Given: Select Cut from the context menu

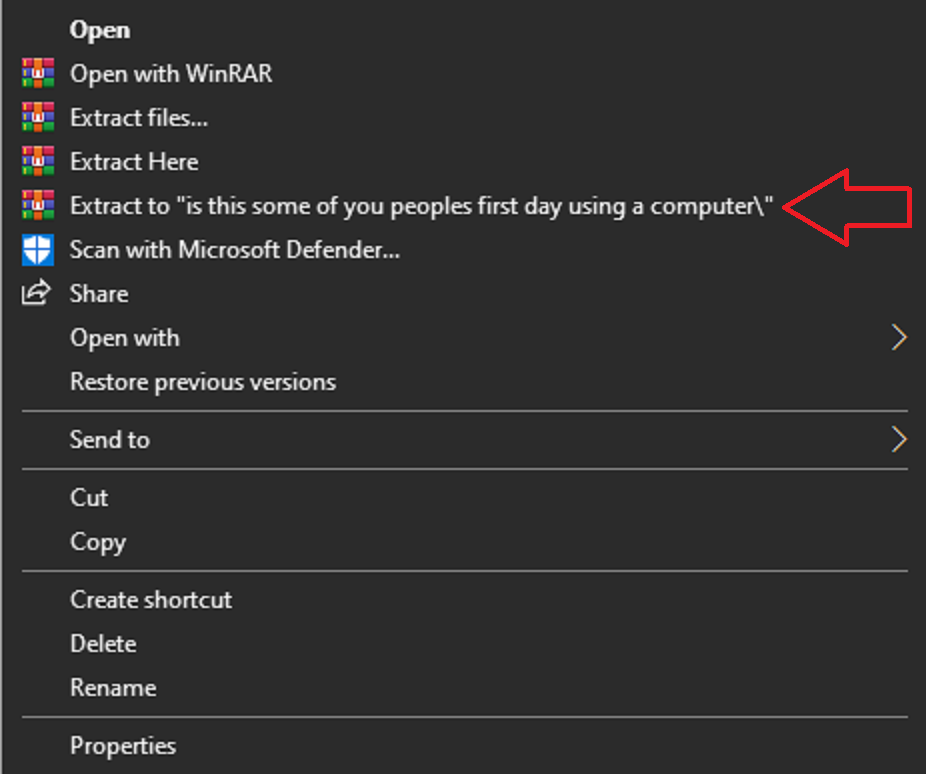Looking at the screenshot, I should [89, 498].
